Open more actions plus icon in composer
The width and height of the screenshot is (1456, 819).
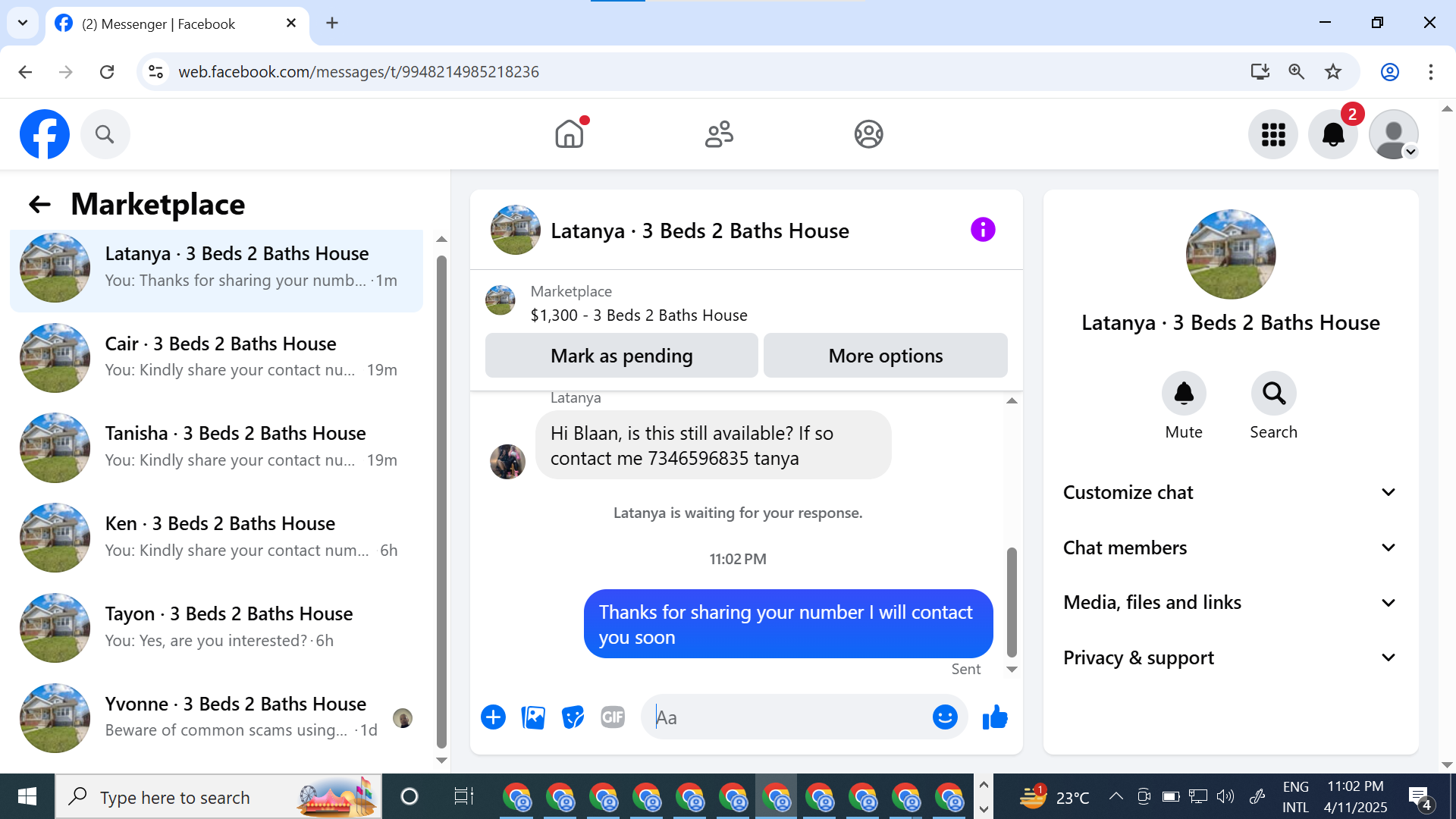(x=493, y=717)
